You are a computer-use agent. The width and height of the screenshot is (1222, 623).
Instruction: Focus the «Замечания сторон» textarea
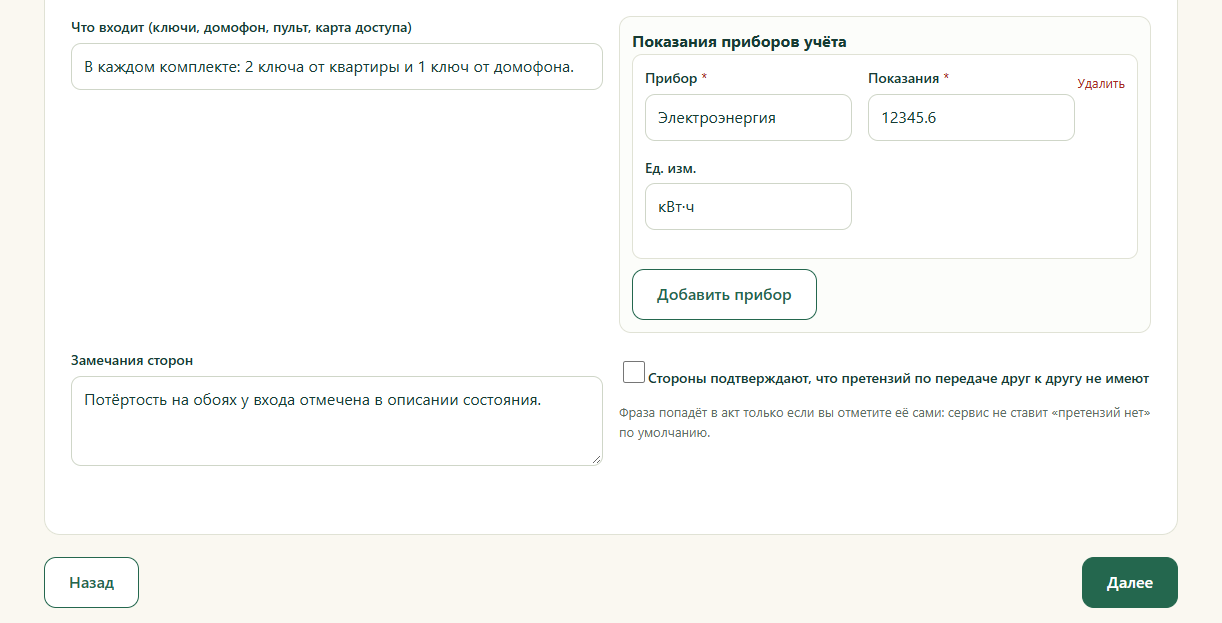[337, 421]
